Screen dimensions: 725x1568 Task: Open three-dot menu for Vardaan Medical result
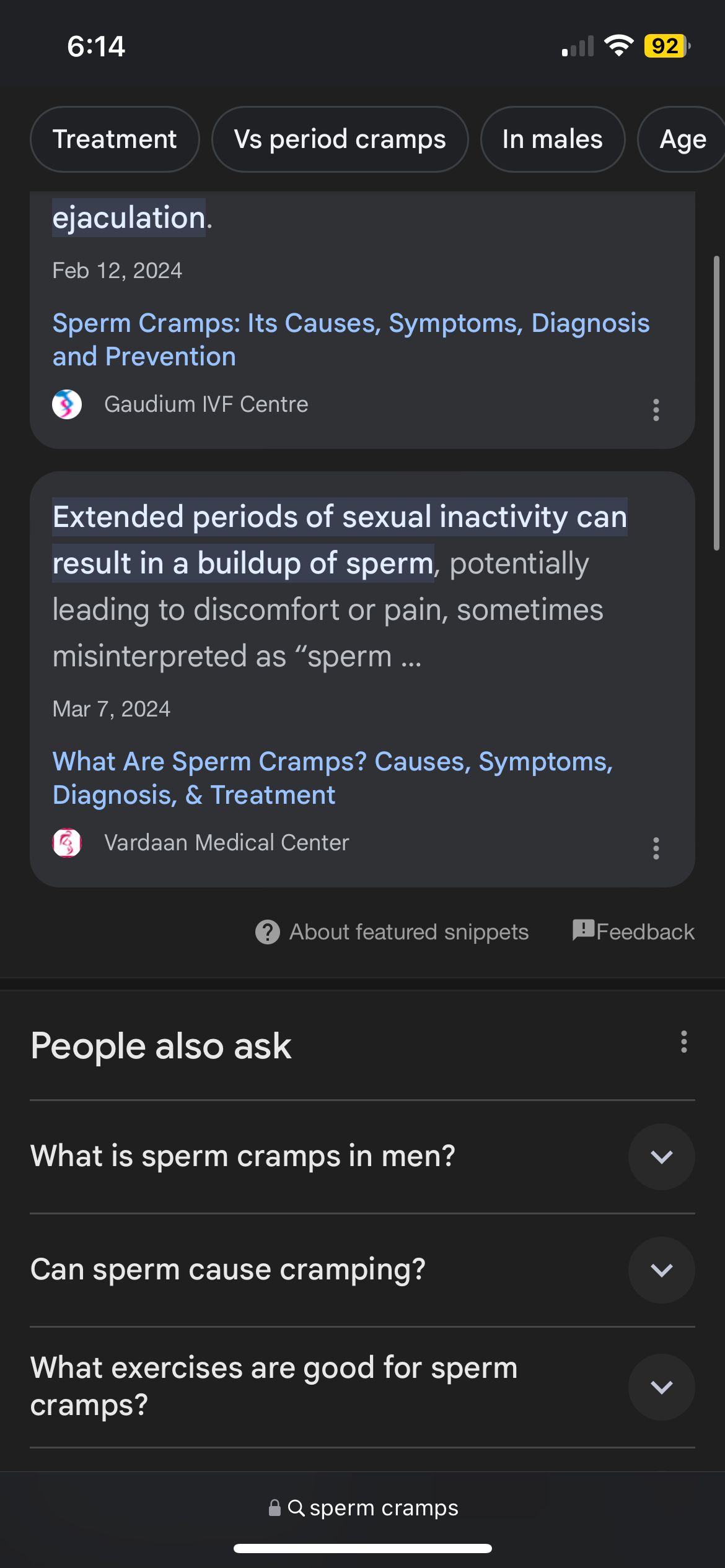pyautogui.click(x=656, y=848)
